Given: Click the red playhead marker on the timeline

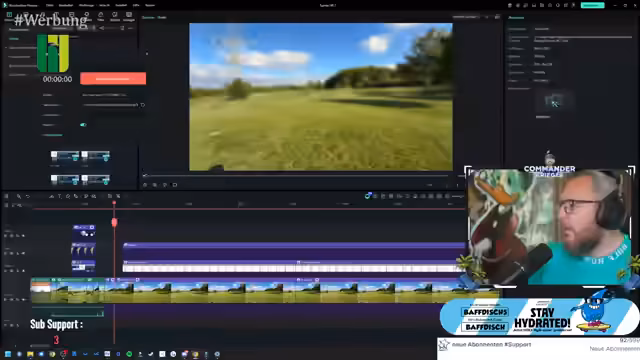Looking at the screenshot, I should point(114,222).
